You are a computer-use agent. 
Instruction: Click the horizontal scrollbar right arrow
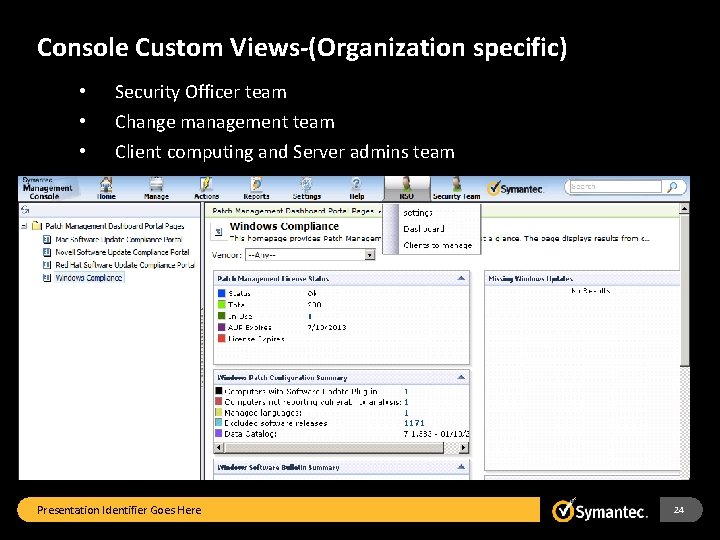(x=464, y=447)
